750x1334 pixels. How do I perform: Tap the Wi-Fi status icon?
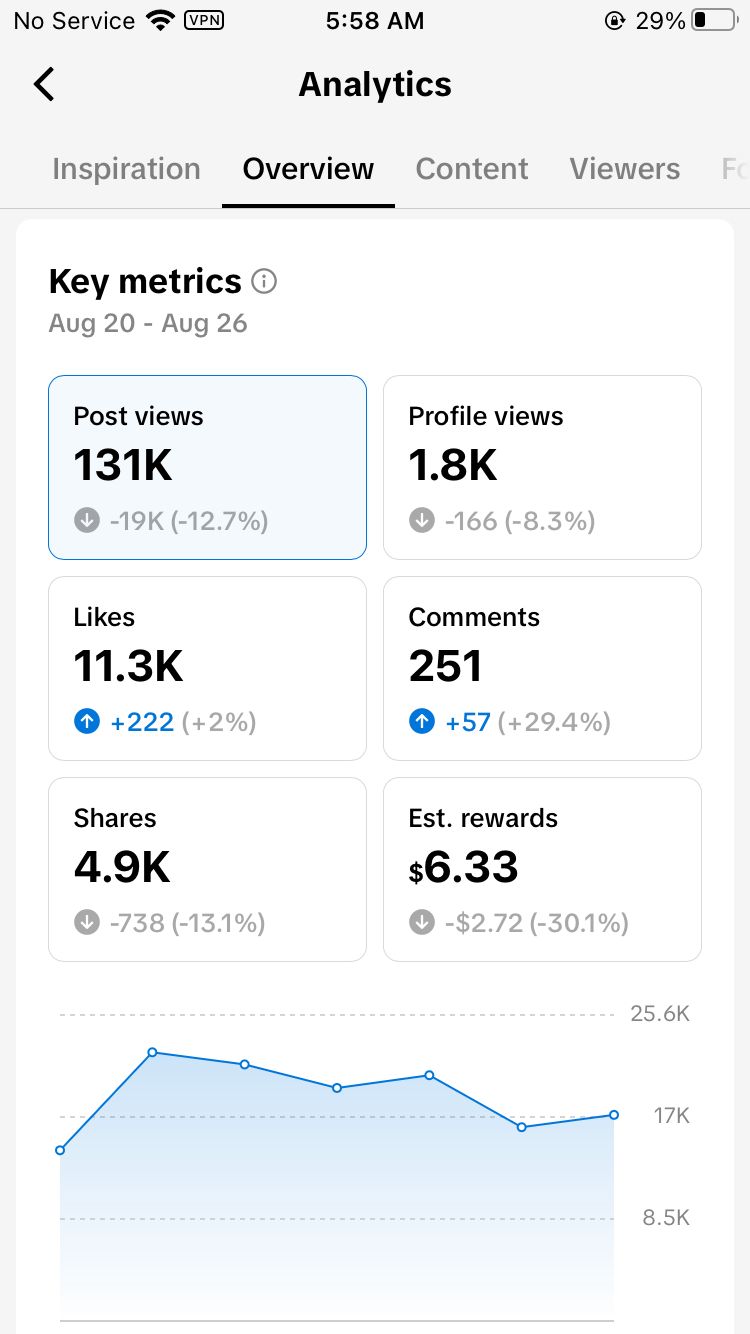159,20
